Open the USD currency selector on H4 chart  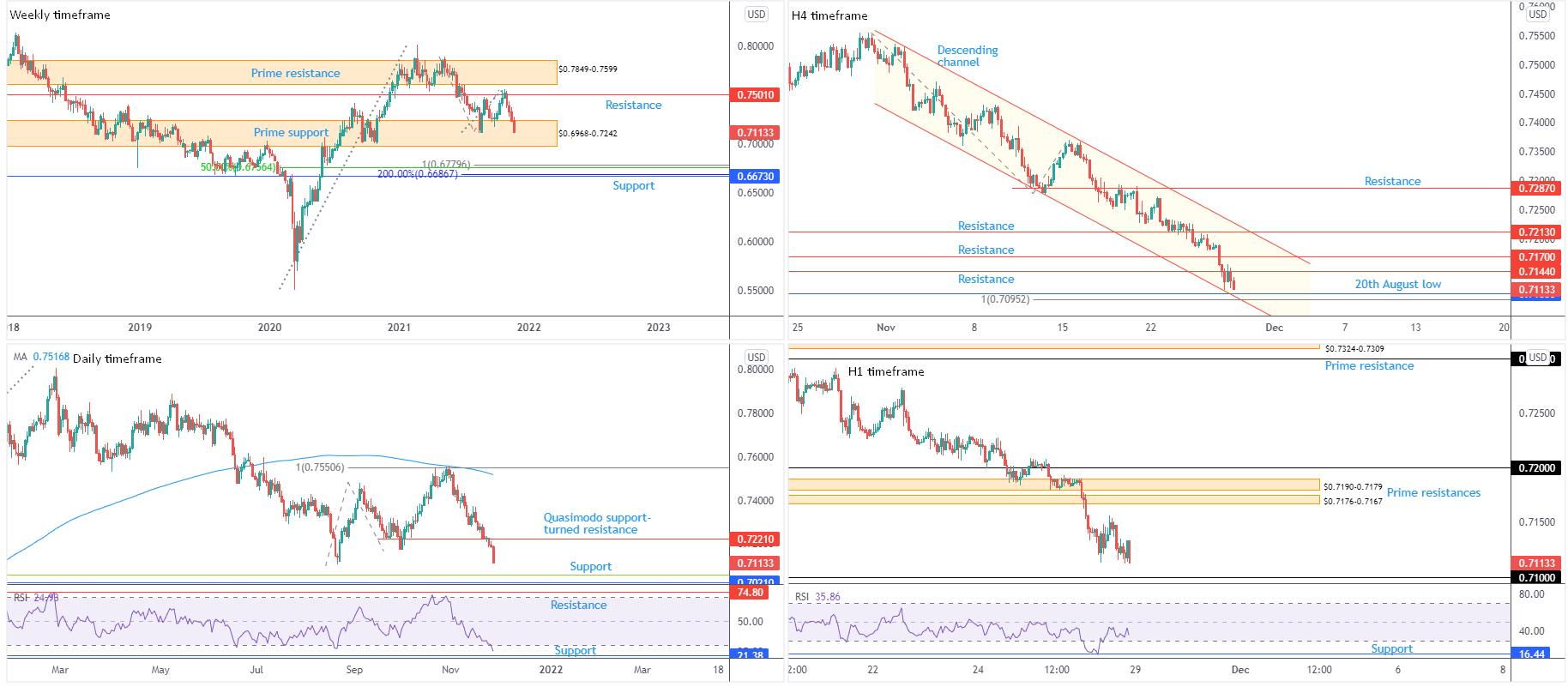pos(1538,15)
